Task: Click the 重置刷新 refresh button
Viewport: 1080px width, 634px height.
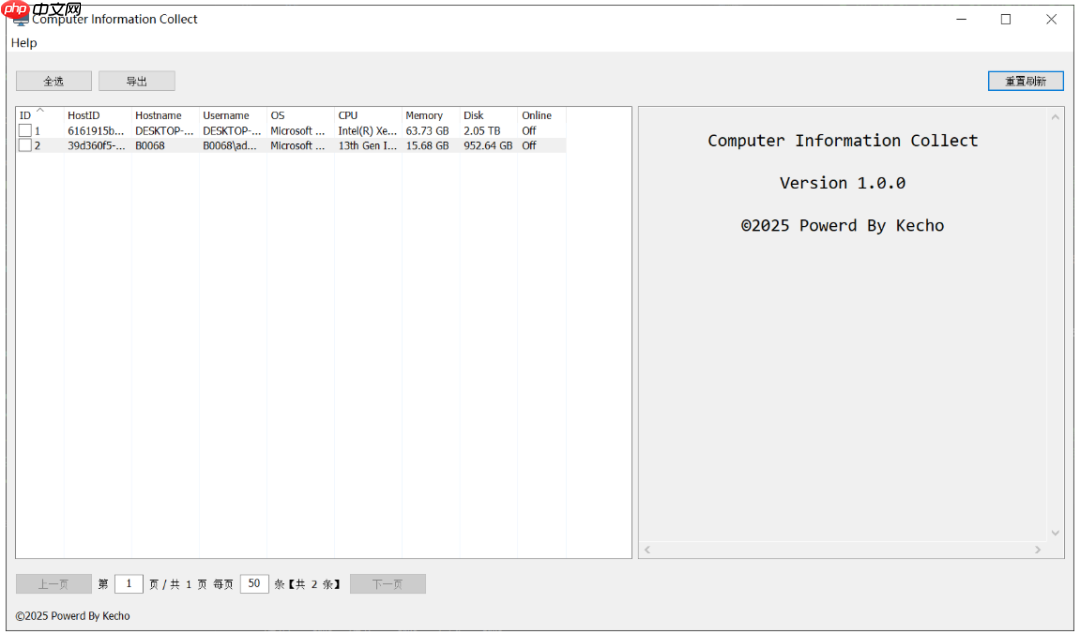Action: pyautogui.click(x=1025, y=80)
